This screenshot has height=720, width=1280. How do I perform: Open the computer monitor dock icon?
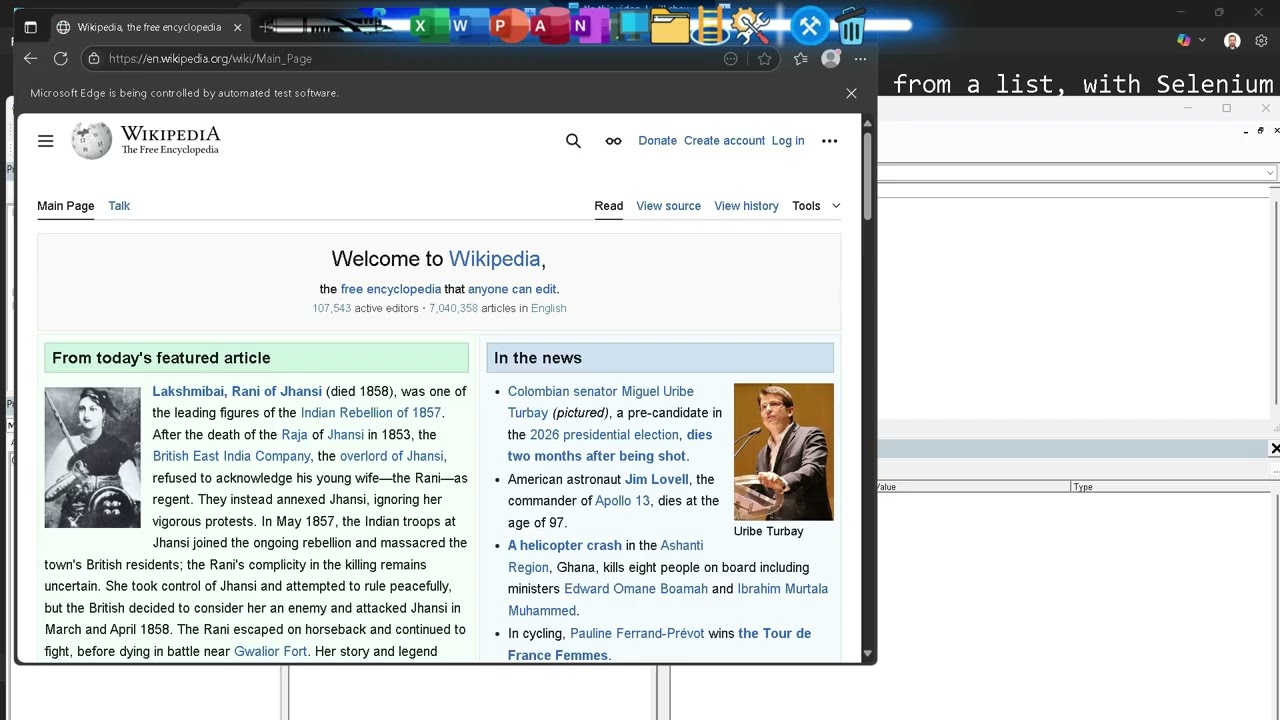[x=630, y=26]
